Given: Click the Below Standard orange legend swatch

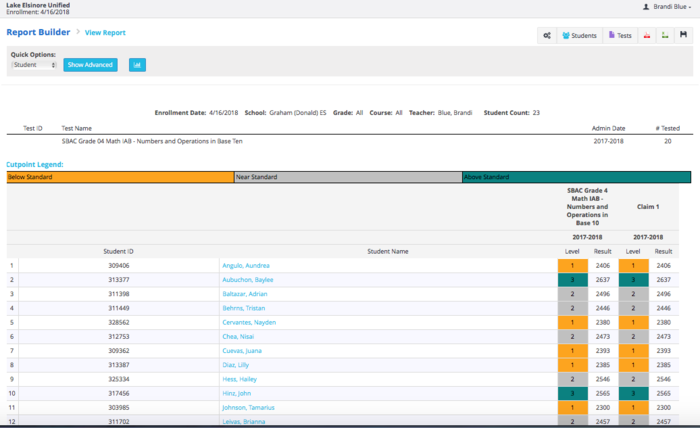Looking at the screenshot, I should pyautogui.click(x=119, y=177).
